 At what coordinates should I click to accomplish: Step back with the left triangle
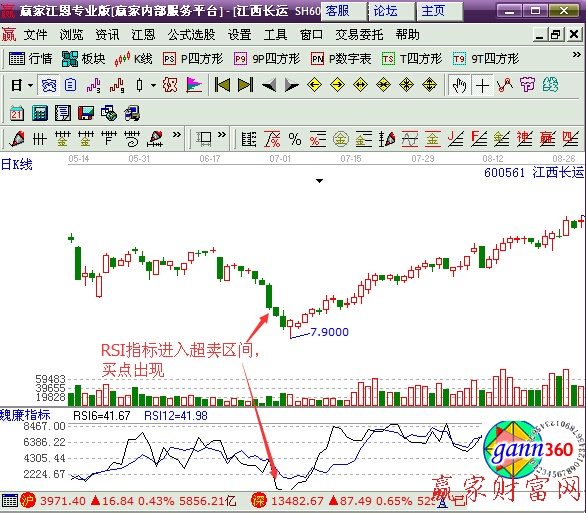pyautogui.click(x=269, y=85)
